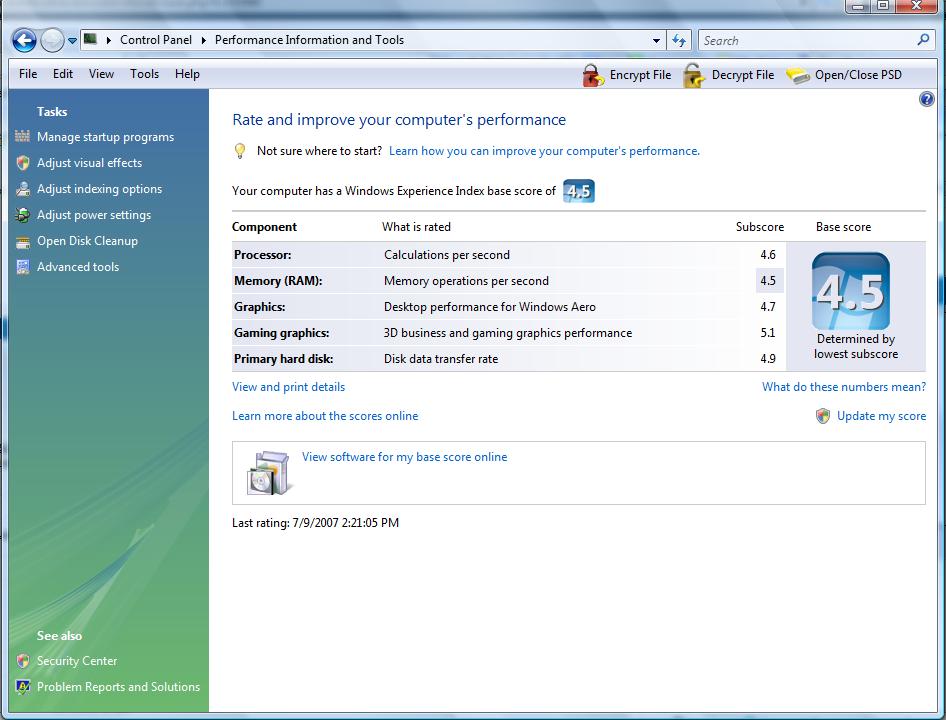Click Open/Close PSD toolbar label

[858, 75]
